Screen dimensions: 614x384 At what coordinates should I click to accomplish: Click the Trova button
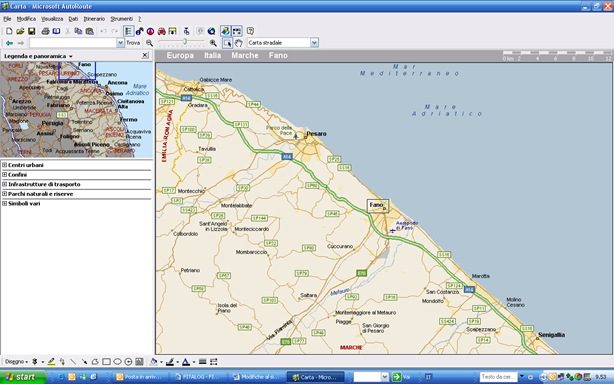pos(133,43)
